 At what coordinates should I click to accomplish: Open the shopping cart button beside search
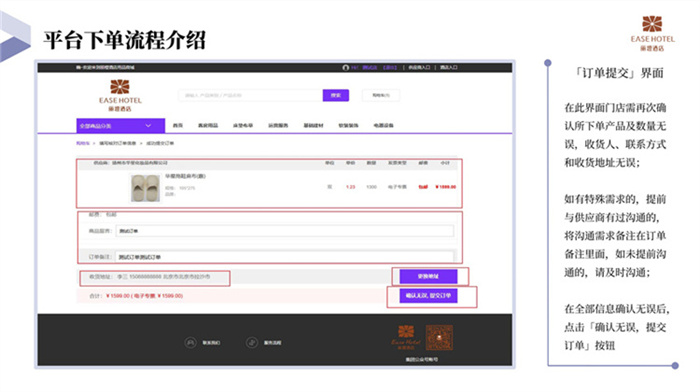click(381, 95)
